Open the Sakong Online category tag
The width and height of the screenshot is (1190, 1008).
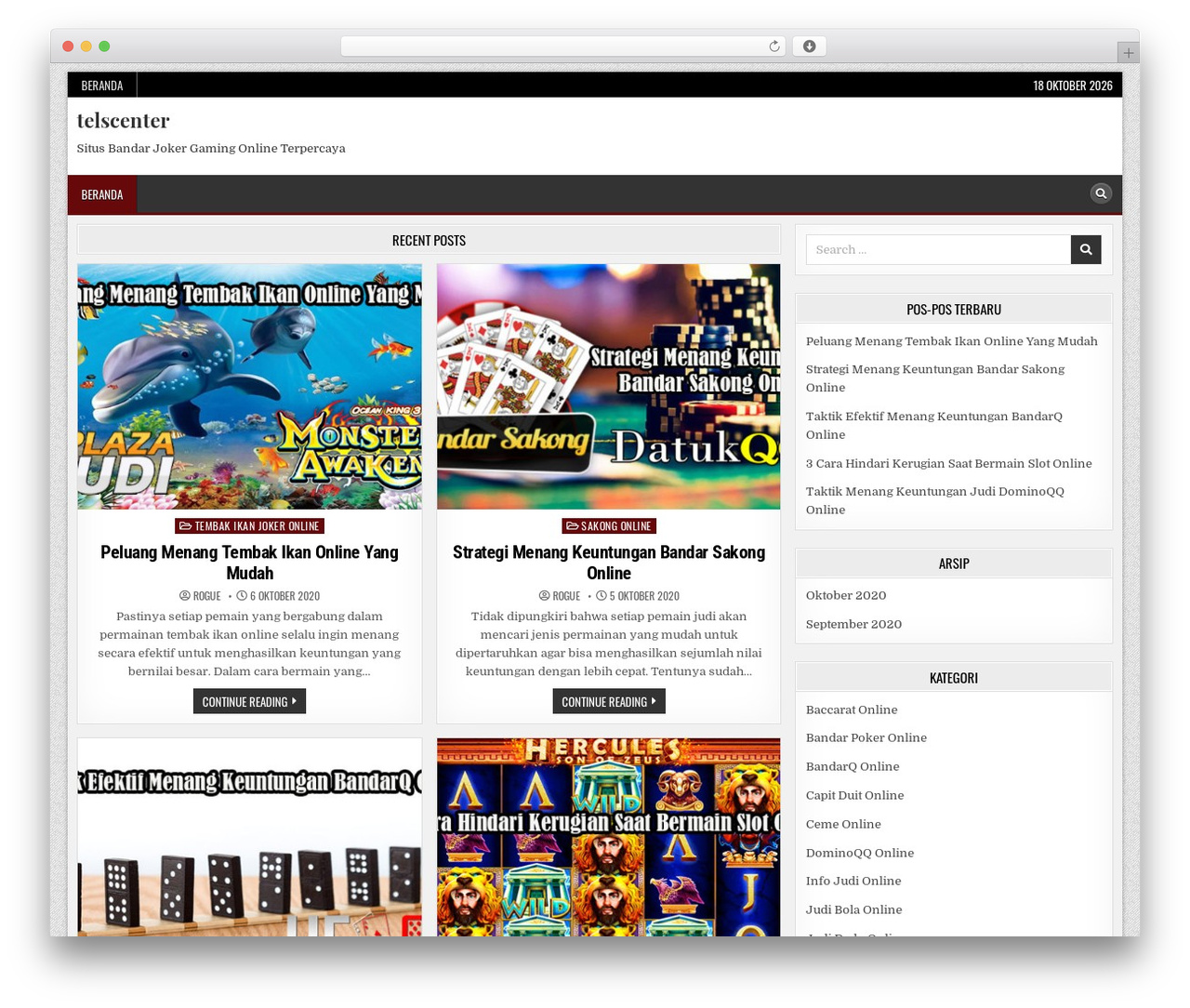(609, 526)
